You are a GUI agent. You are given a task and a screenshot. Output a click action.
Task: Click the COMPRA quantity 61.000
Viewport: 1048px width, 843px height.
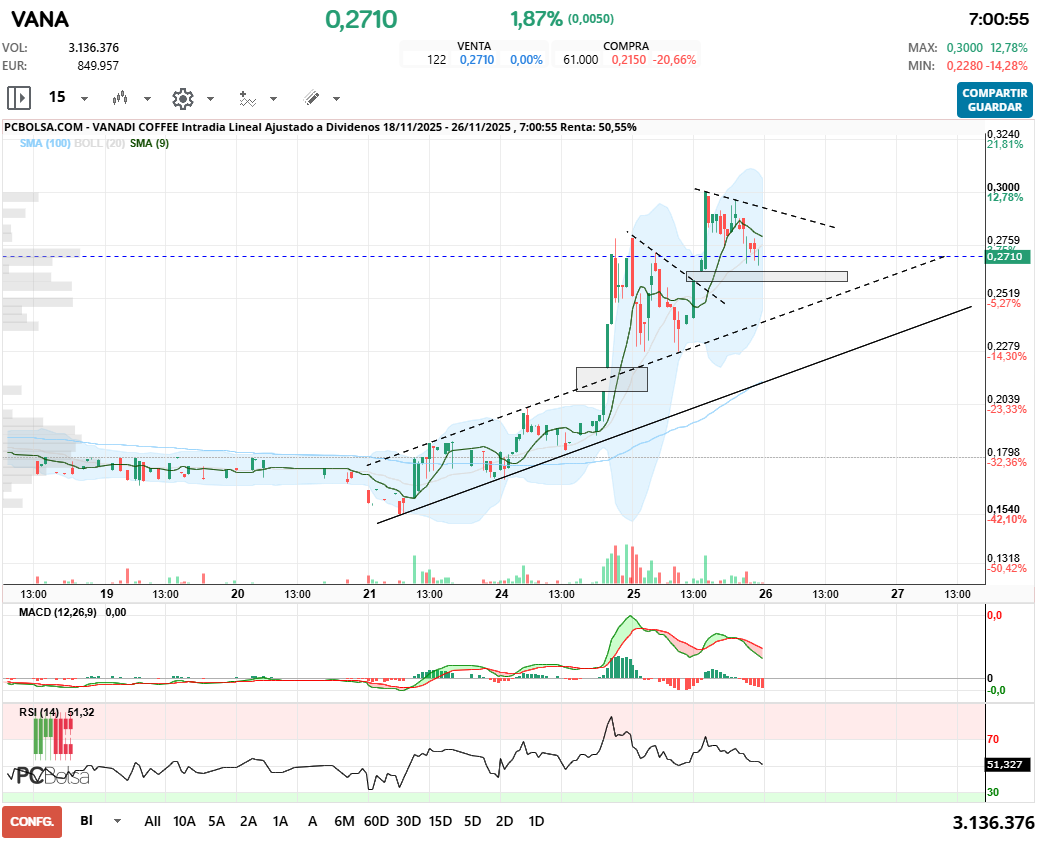pyautogui.click(x=580, y=59)
